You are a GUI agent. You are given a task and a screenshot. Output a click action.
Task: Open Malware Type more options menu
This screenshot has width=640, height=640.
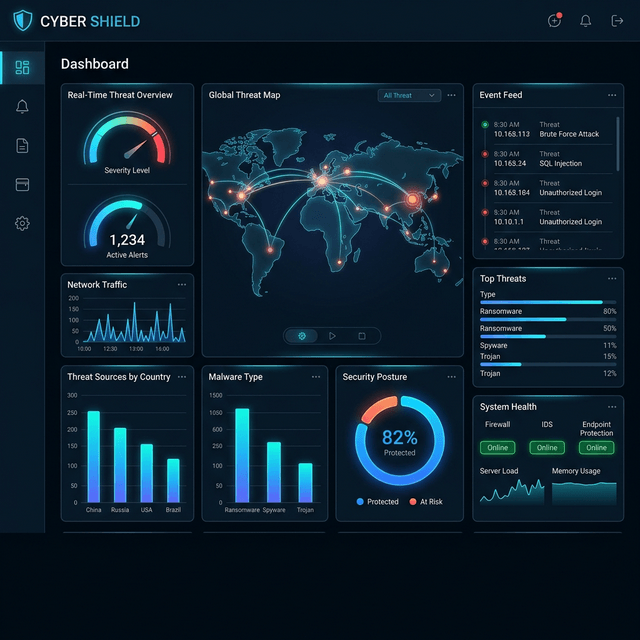point(316,377)
